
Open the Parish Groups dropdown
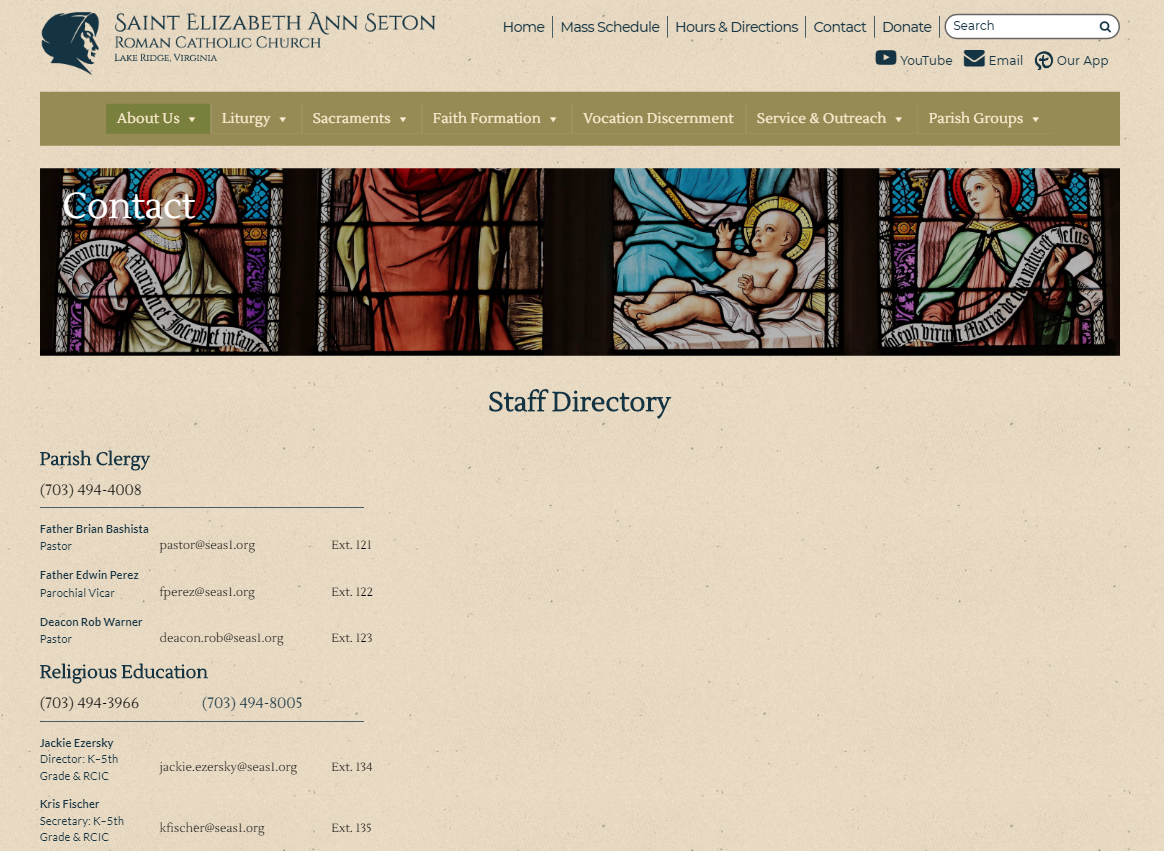pyautogui.click(x=984, y=118)
